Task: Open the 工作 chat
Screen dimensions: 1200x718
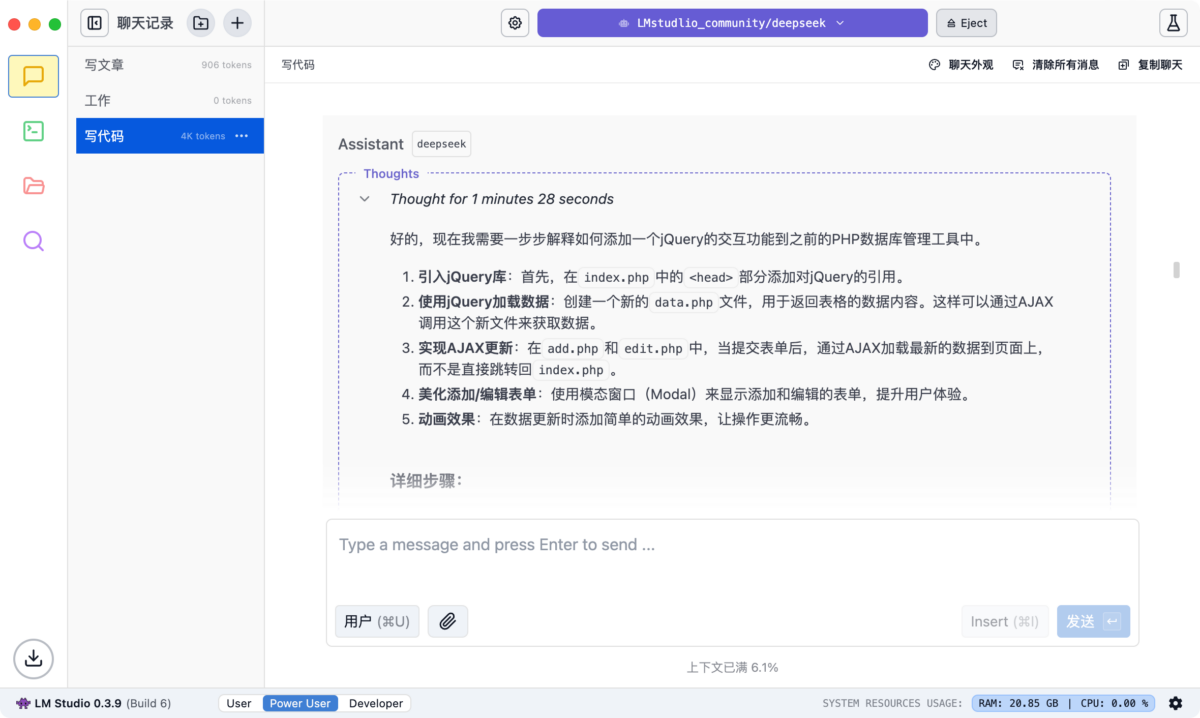Action: (x=170, y=100)
